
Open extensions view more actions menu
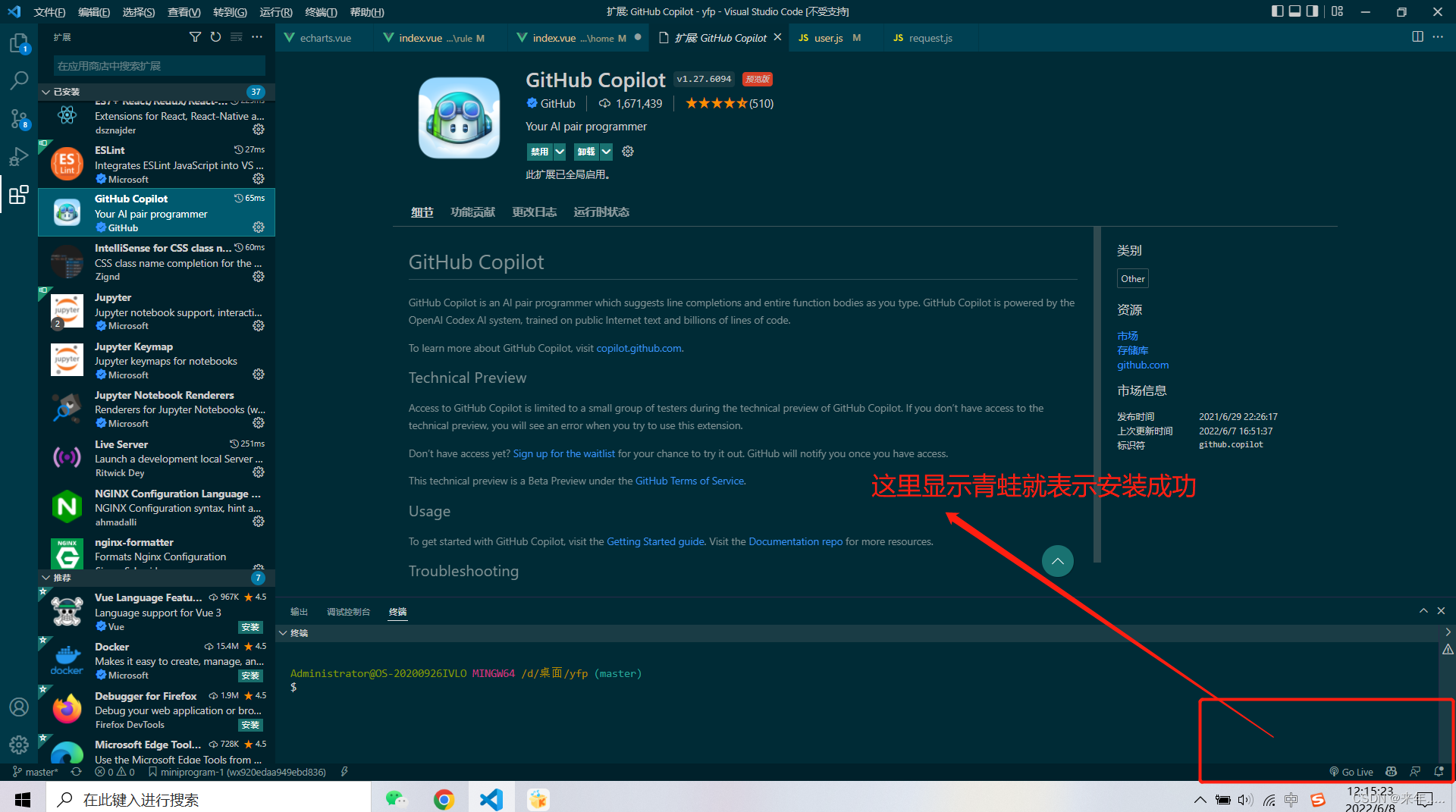click(257, 37)
